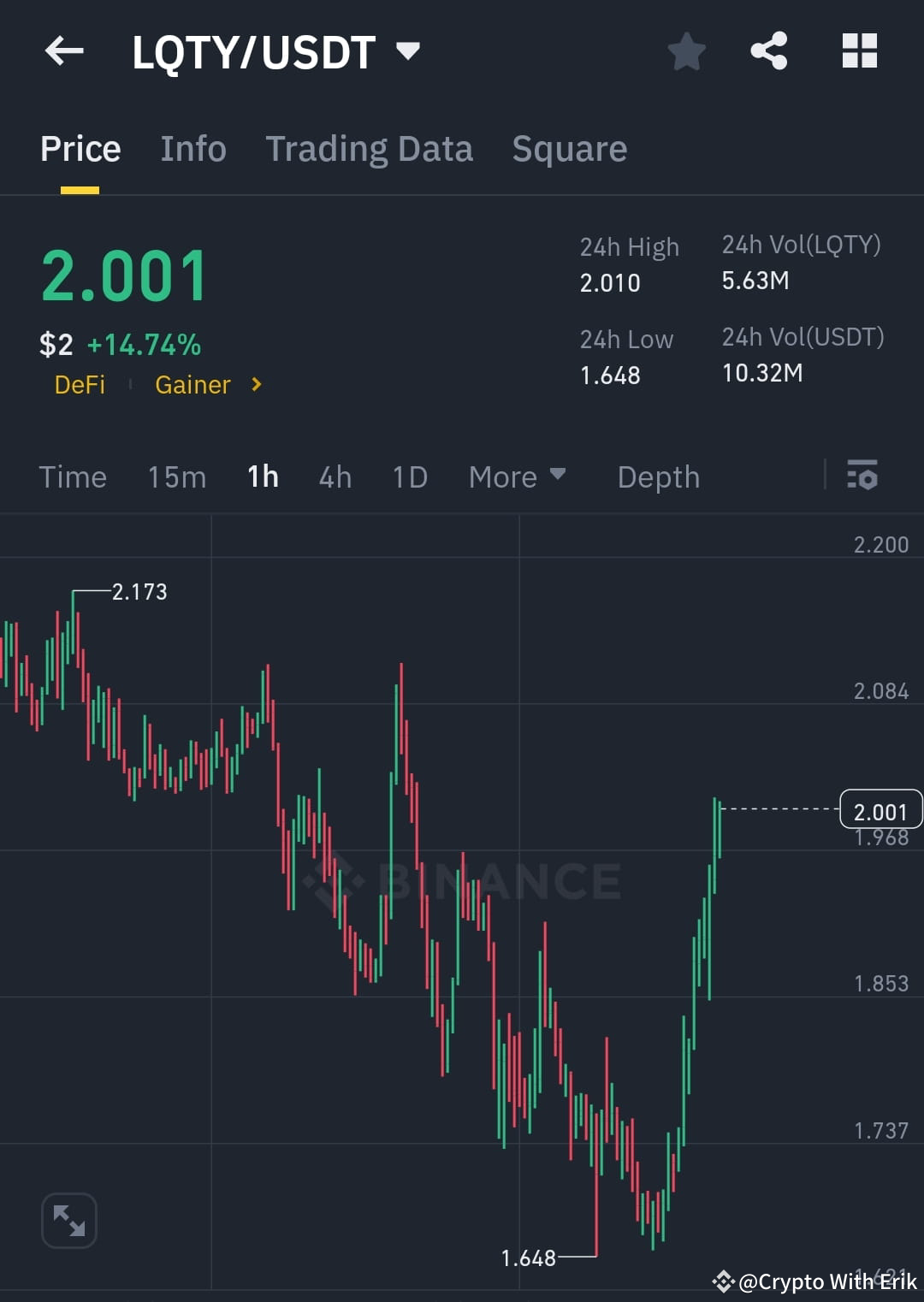Viewport: 924px width, 1302px height.
Task: Switch candles to the 15m interval
Action: tap(176, 476)
